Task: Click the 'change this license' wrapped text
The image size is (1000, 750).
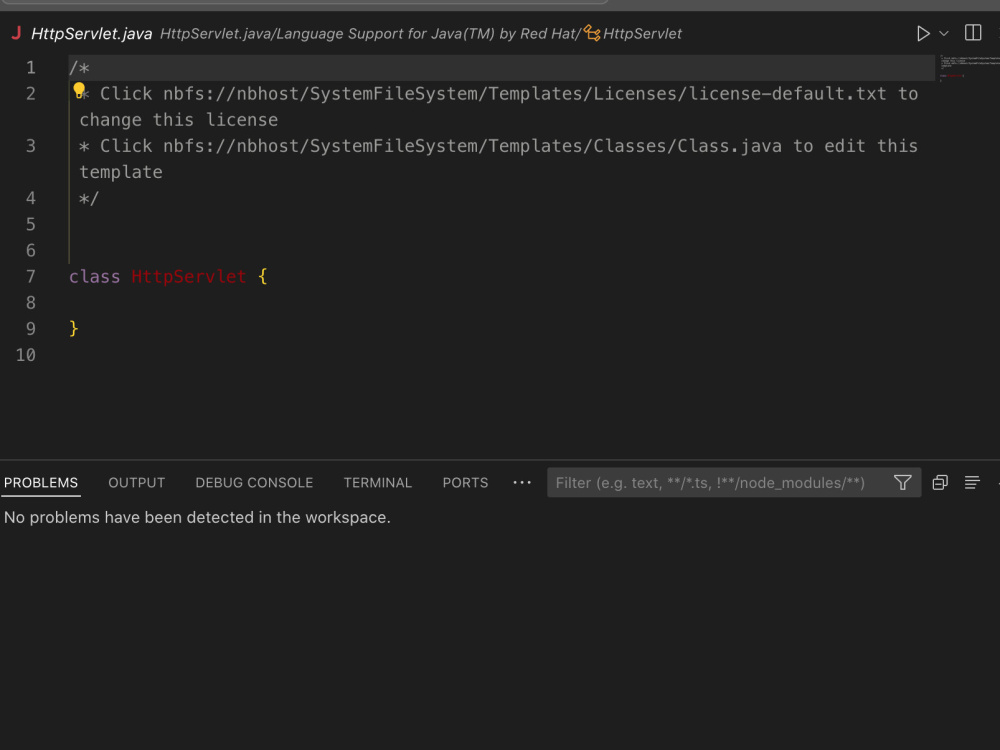Action: 179,120
